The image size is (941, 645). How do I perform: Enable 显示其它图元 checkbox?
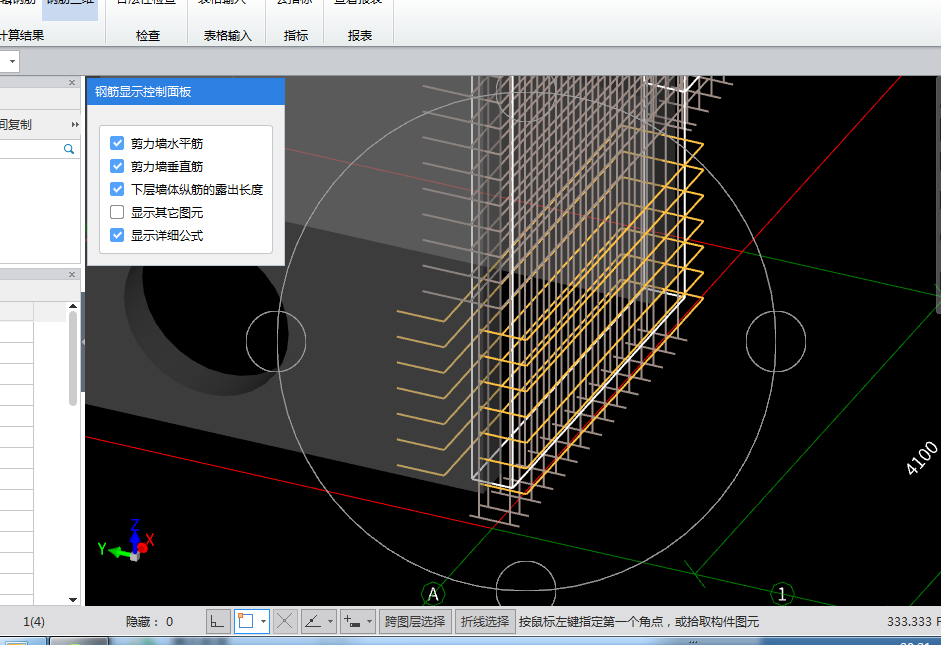point(117,212)
